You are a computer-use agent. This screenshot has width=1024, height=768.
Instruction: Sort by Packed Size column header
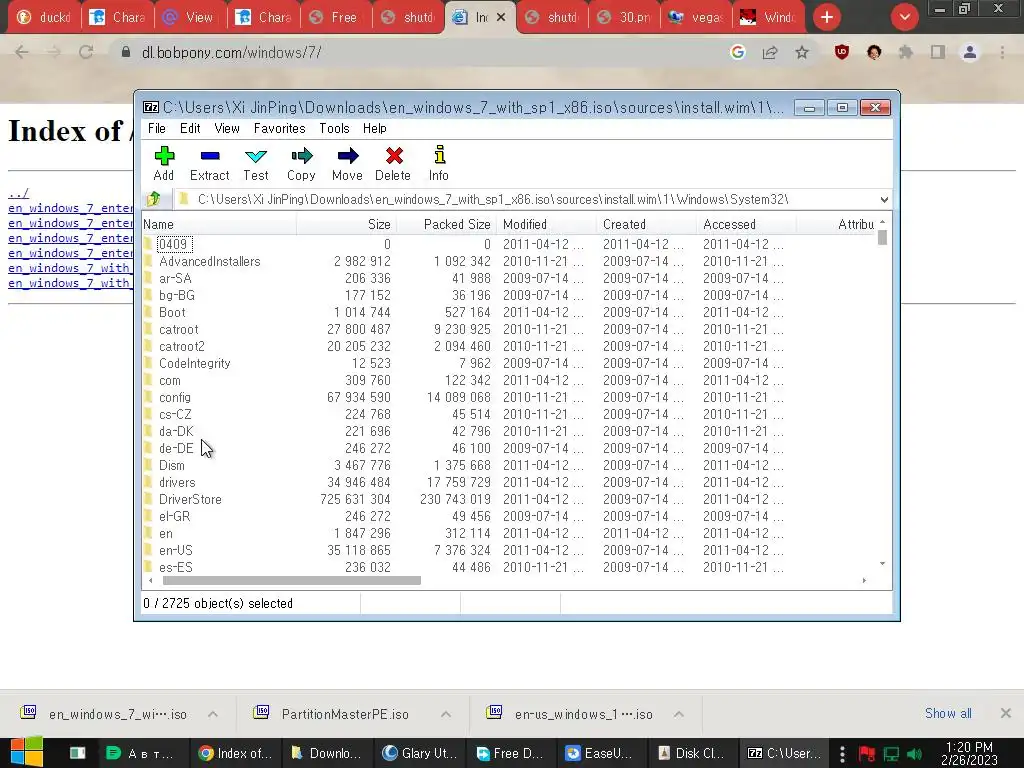point(447,224)
